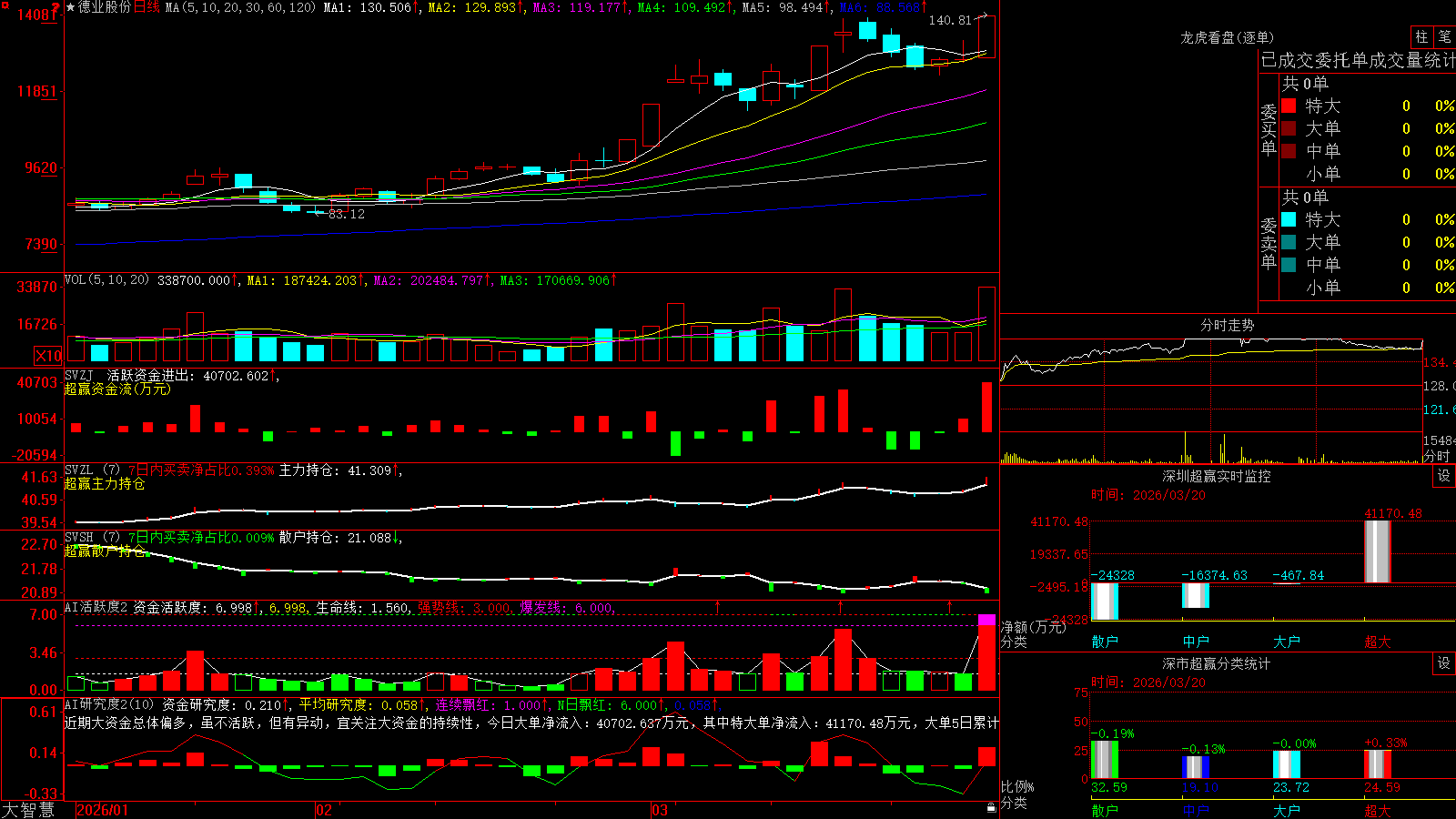This screenshot has width=1456, height=819.
Task: Click the last tall red bar in SVZJ chart
Action: pos(987,407)
